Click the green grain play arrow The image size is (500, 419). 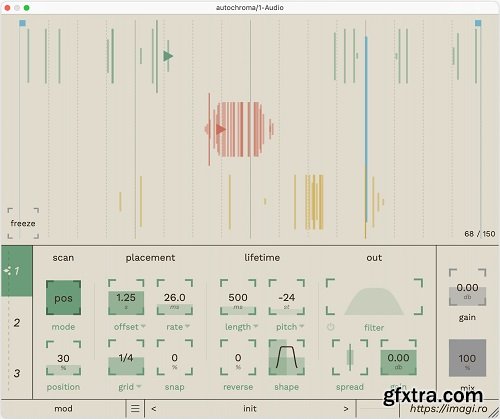168,56
